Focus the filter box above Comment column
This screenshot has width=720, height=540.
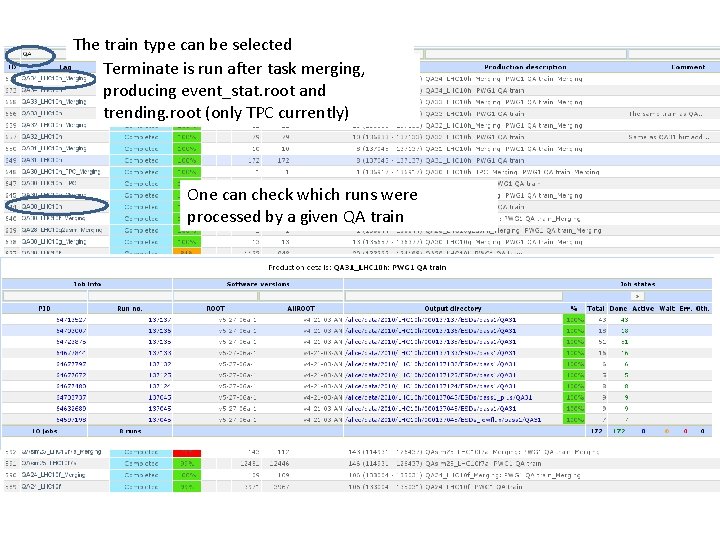[x=673, y=54]
